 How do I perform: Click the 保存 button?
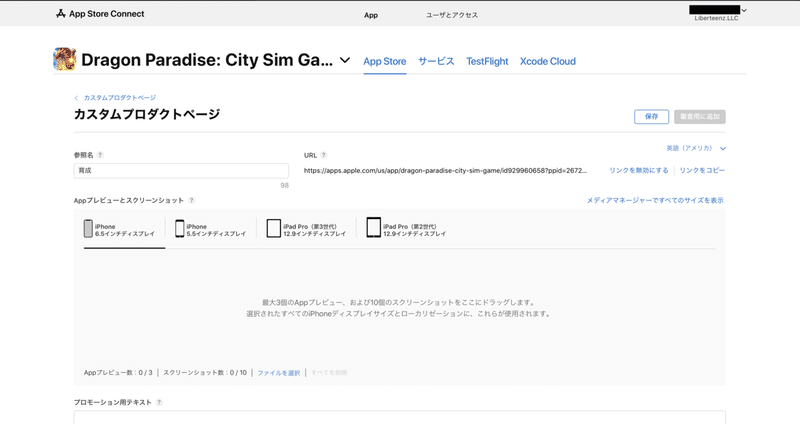[x=652, y=116]
